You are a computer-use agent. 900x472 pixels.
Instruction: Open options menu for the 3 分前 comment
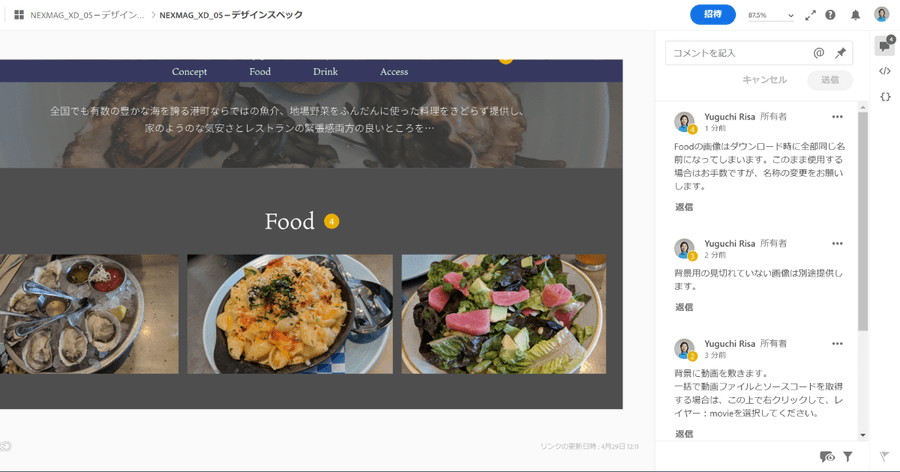click(837, 343)
